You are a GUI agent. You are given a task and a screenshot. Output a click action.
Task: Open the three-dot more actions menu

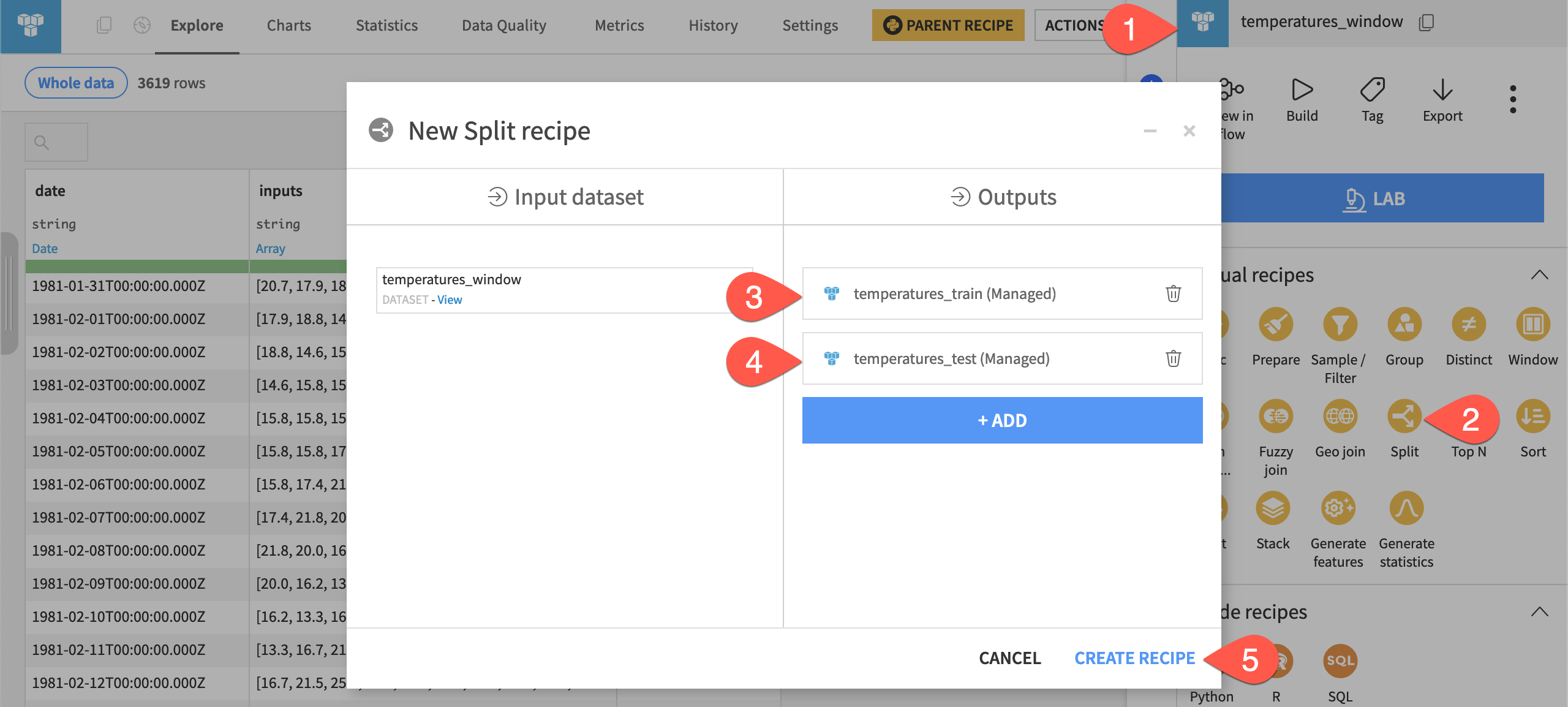click(1513, 98)
